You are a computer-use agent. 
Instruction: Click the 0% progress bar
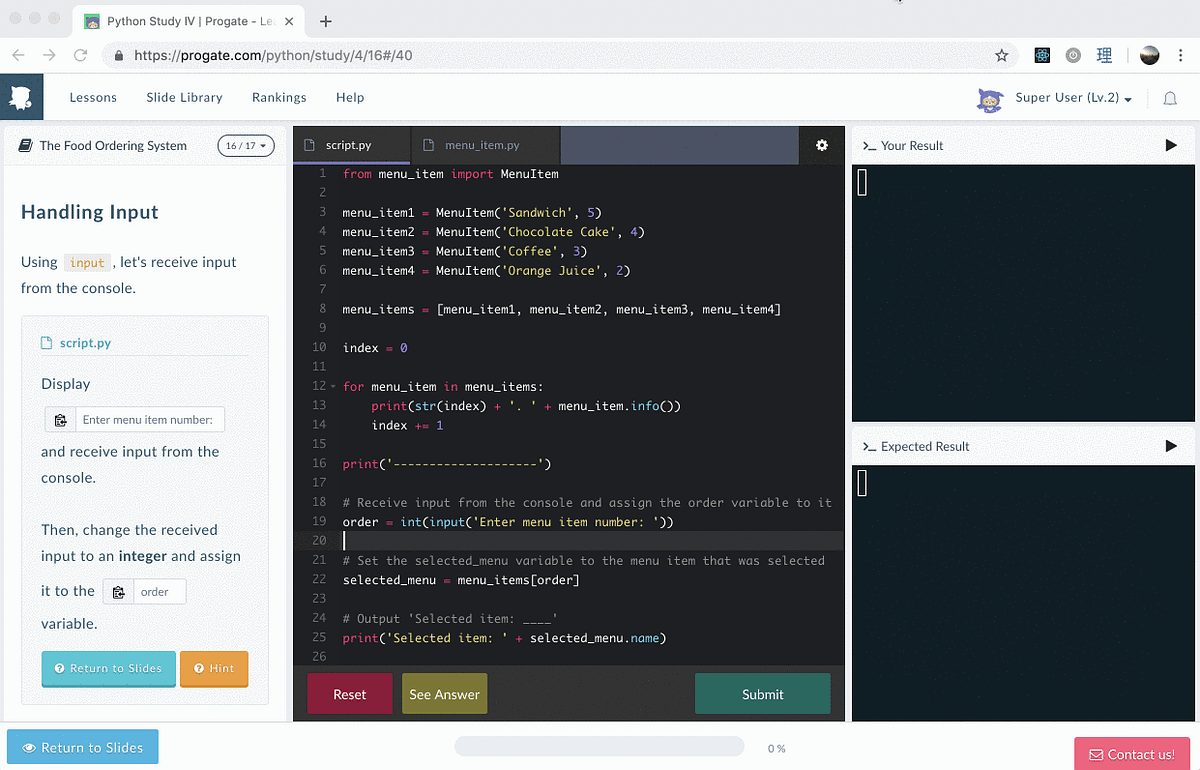pos(600,746)
